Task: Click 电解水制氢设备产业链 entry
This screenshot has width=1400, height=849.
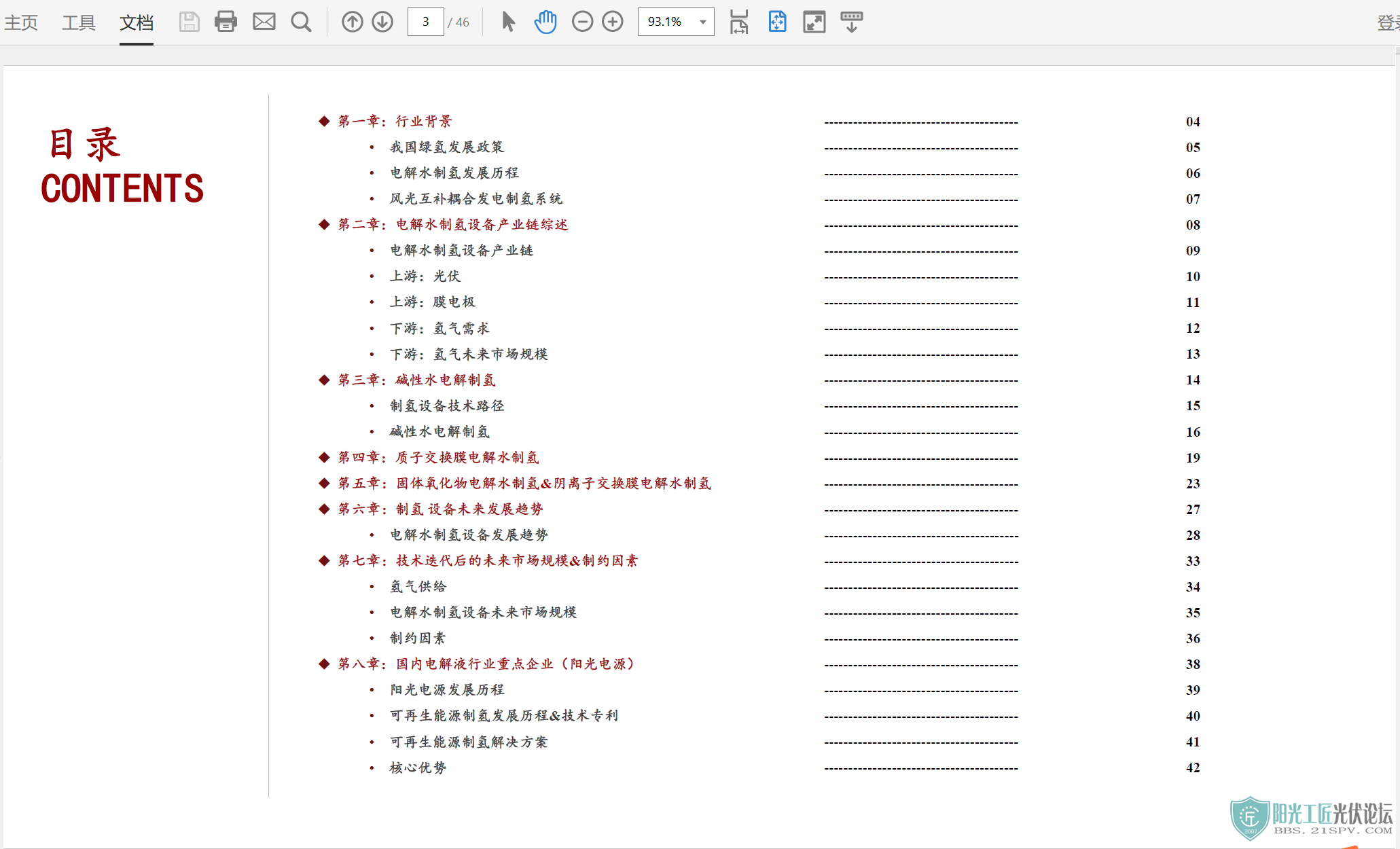Action: [461, 251]
